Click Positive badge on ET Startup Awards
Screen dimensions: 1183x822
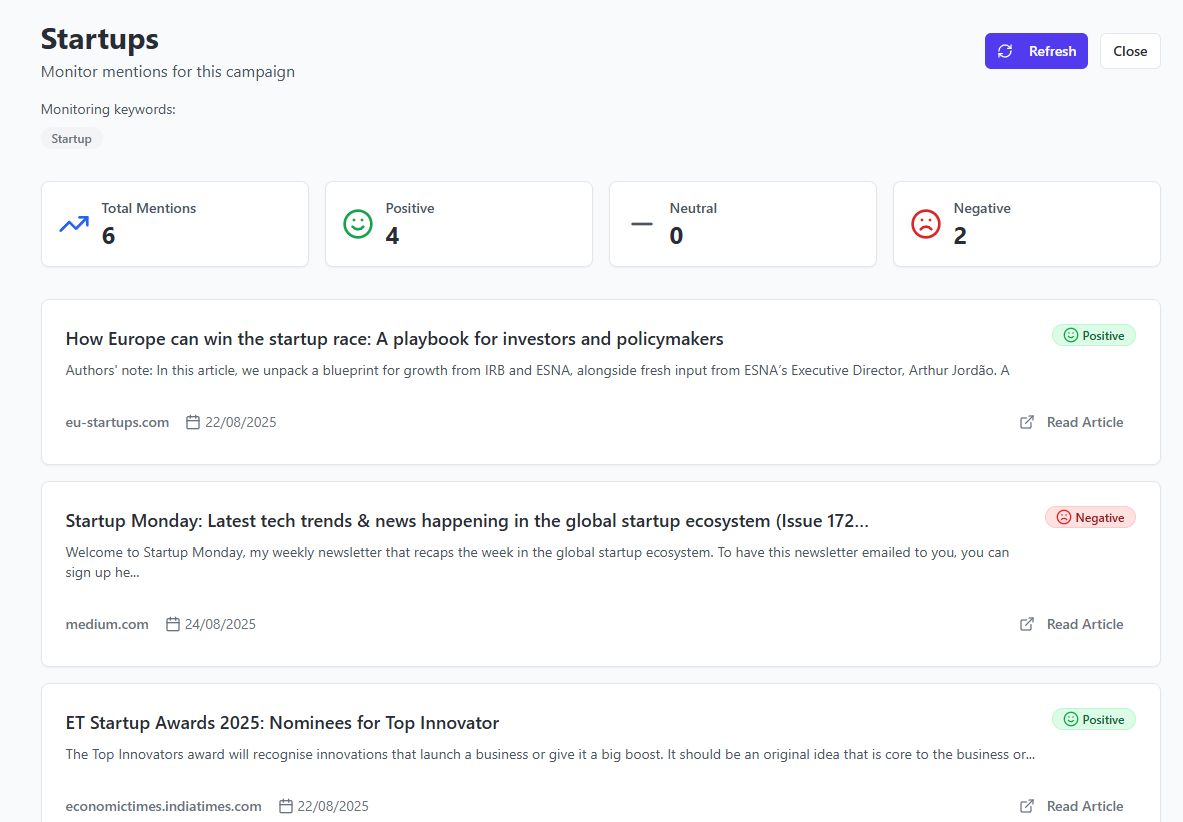click(x=1093, y=720)
